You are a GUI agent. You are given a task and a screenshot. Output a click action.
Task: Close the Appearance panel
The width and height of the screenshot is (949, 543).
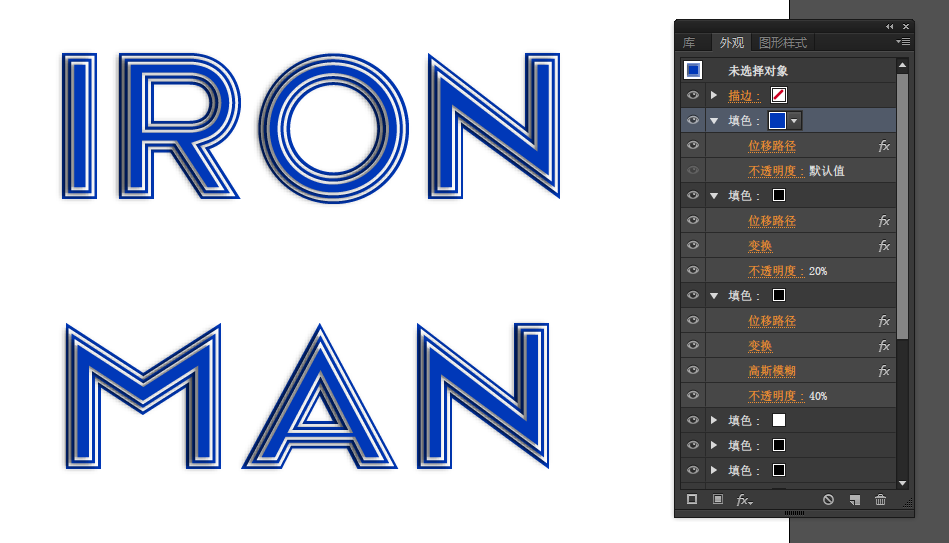pos(906,27)
